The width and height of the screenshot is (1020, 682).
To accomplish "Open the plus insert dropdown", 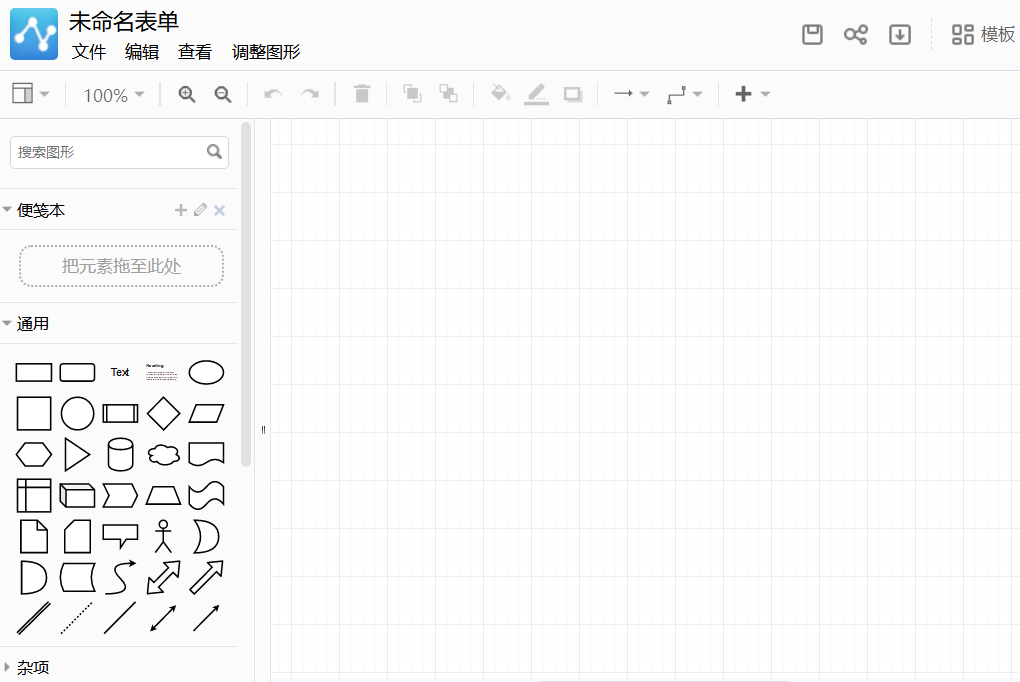I will [x=752, y=94].
